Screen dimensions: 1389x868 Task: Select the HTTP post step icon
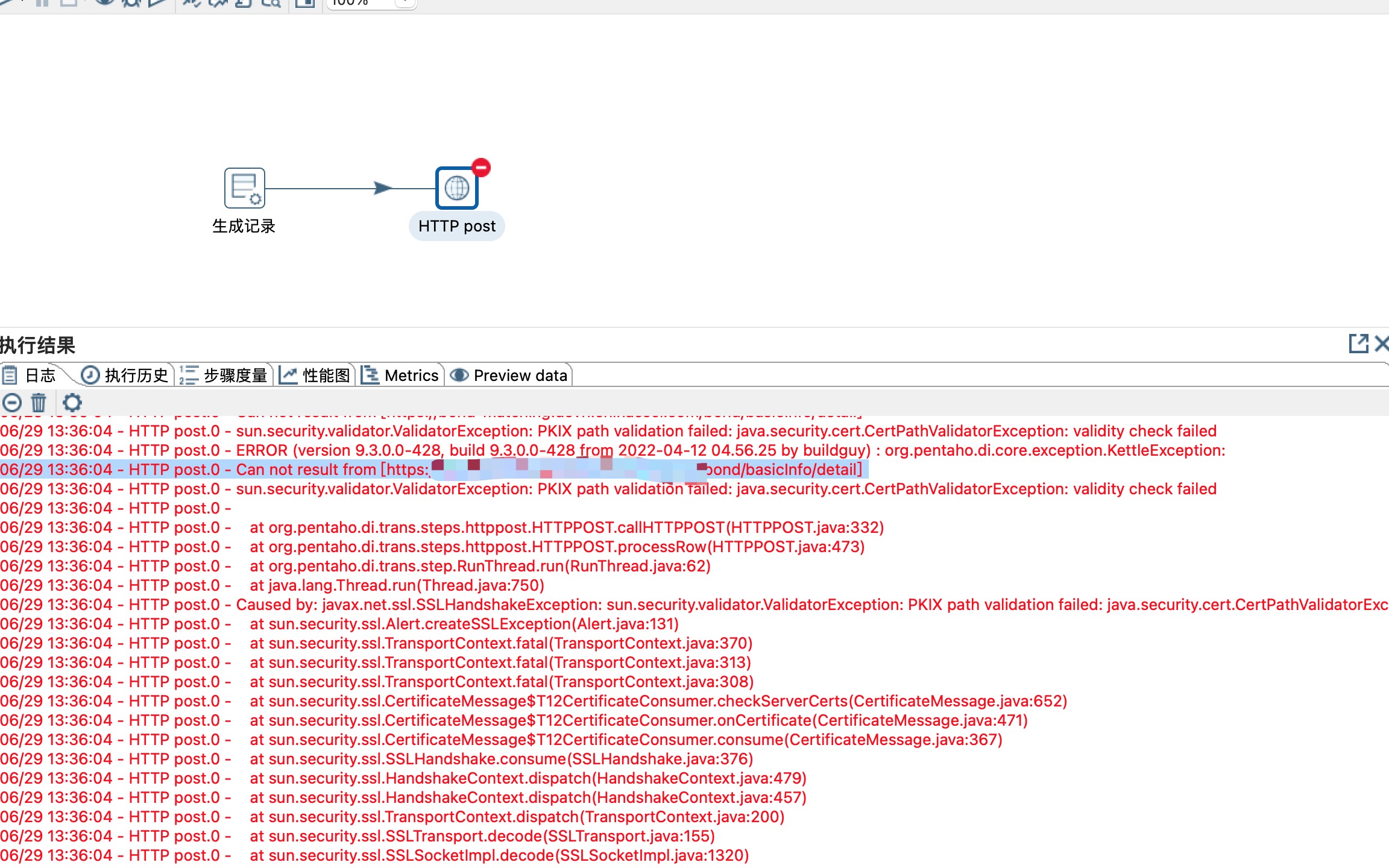[x=456, y=188]
